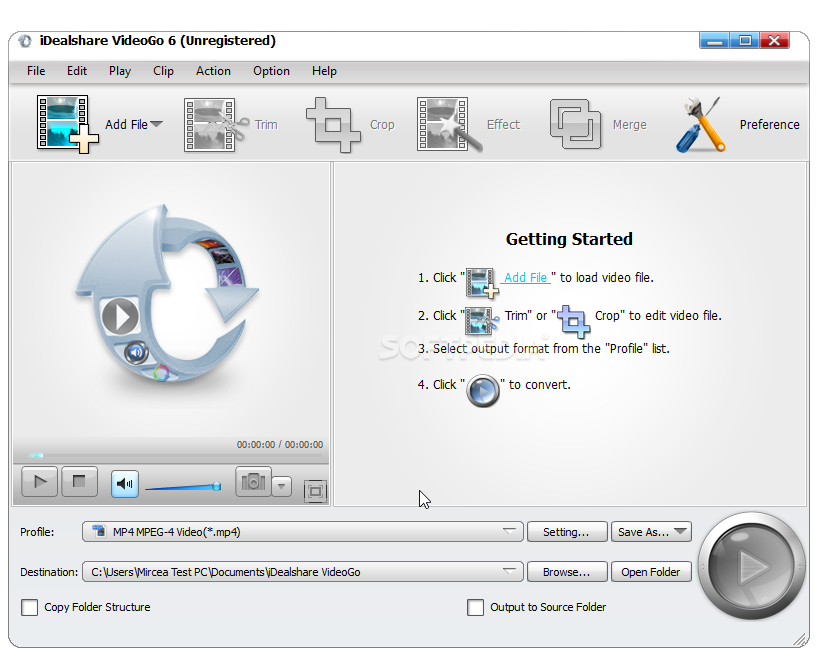The width and height of the screenshot is (818, 656).
Task: Take a snapshot with the camera button
Action: [x=254, y=482]
